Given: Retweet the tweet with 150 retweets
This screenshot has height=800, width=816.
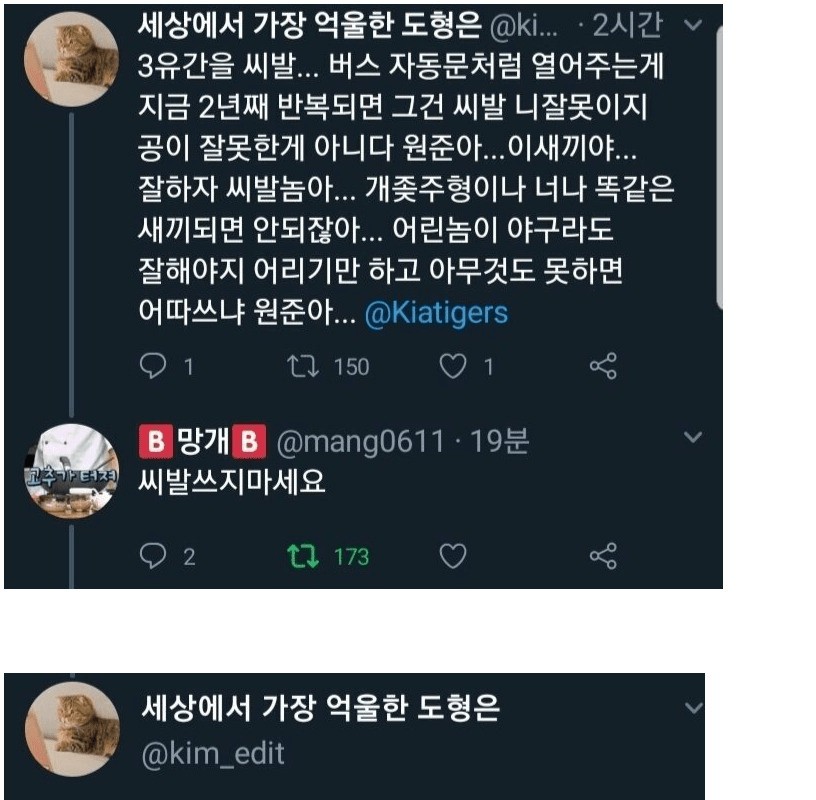Looking at the screenshot, I should coord(301,367).
